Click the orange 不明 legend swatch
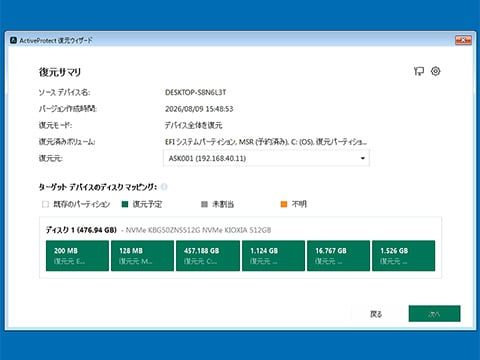 [284, 204]
